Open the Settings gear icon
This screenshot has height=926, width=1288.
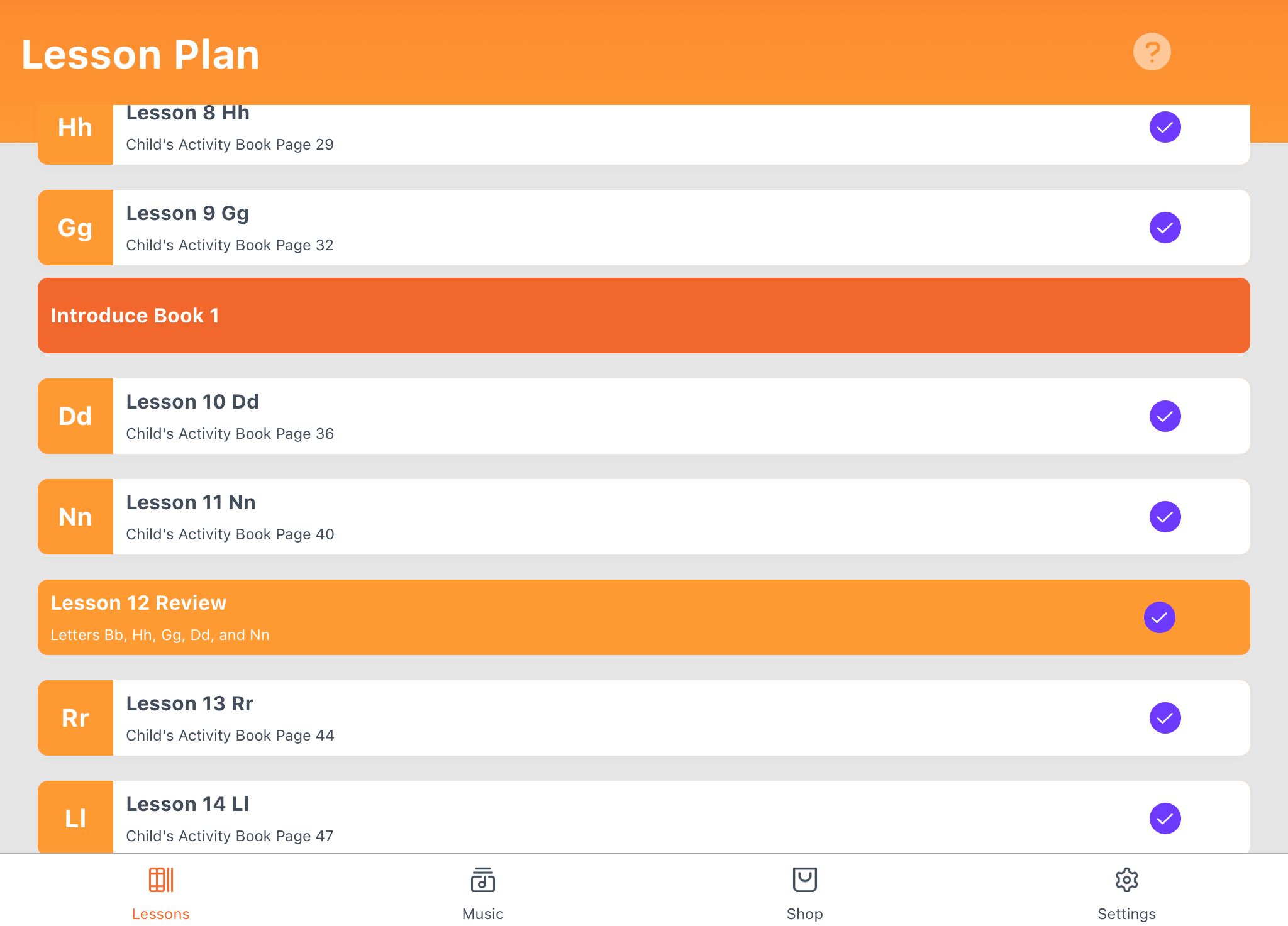(x=1126, y=879)
